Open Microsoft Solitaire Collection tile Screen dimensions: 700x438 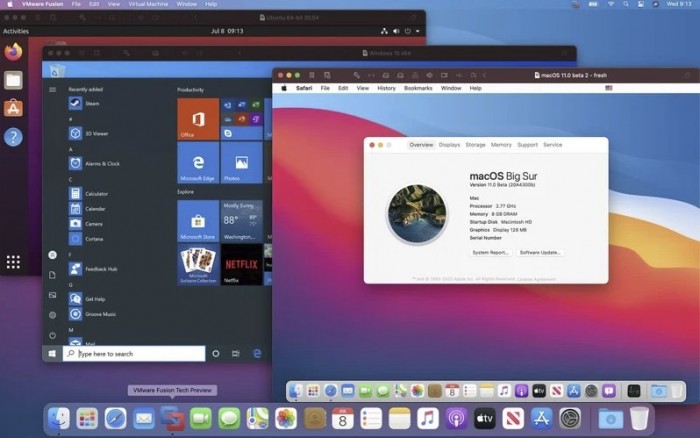click(x=198, y=264)
